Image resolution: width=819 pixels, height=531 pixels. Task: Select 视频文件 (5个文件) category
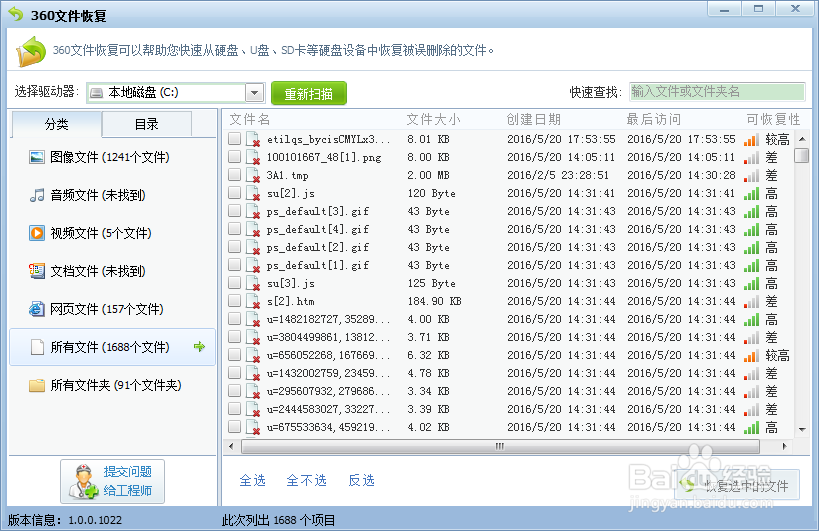tap(112, 233)
